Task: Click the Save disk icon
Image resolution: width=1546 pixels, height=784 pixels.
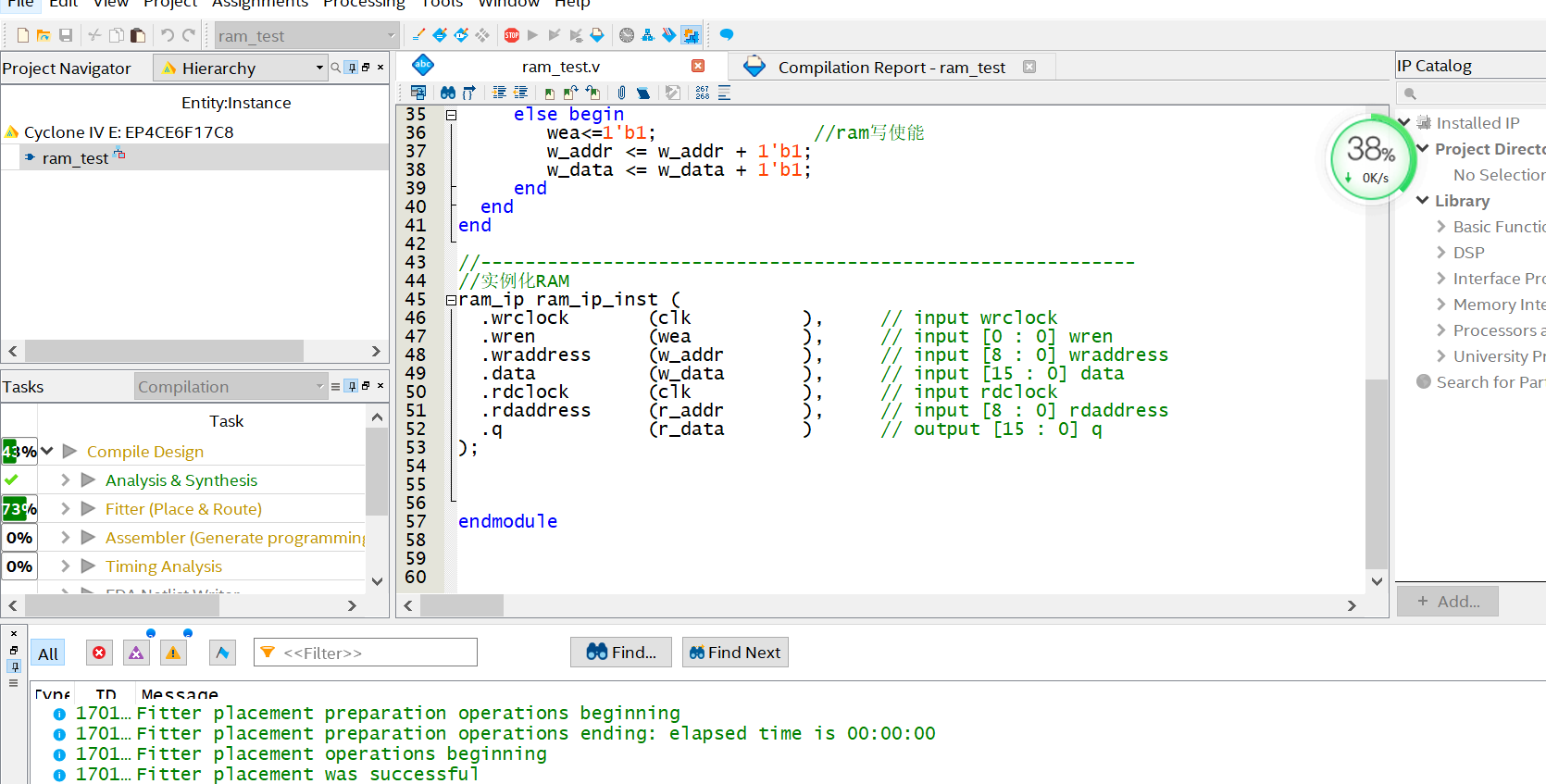Action: 66,35
